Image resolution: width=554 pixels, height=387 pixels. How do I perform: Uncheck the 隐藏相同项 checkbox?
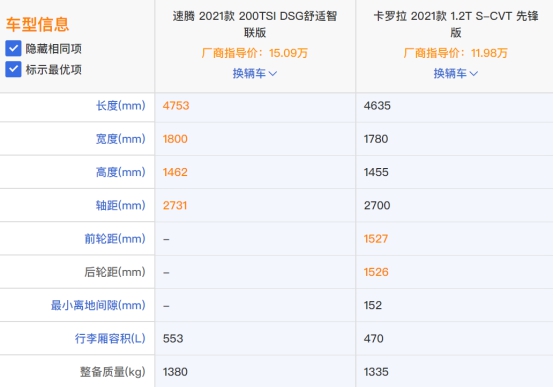13,48
